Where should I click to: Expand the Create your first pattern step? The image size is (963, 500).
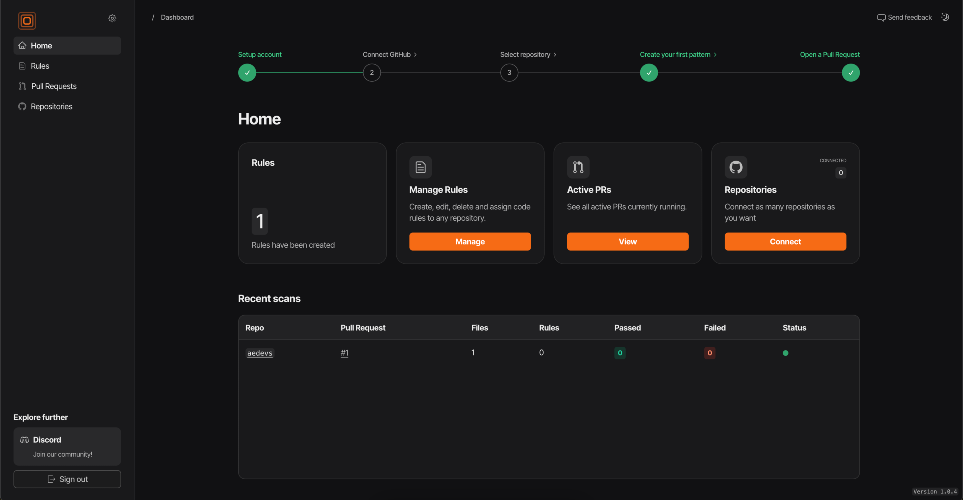coord(678,54)
